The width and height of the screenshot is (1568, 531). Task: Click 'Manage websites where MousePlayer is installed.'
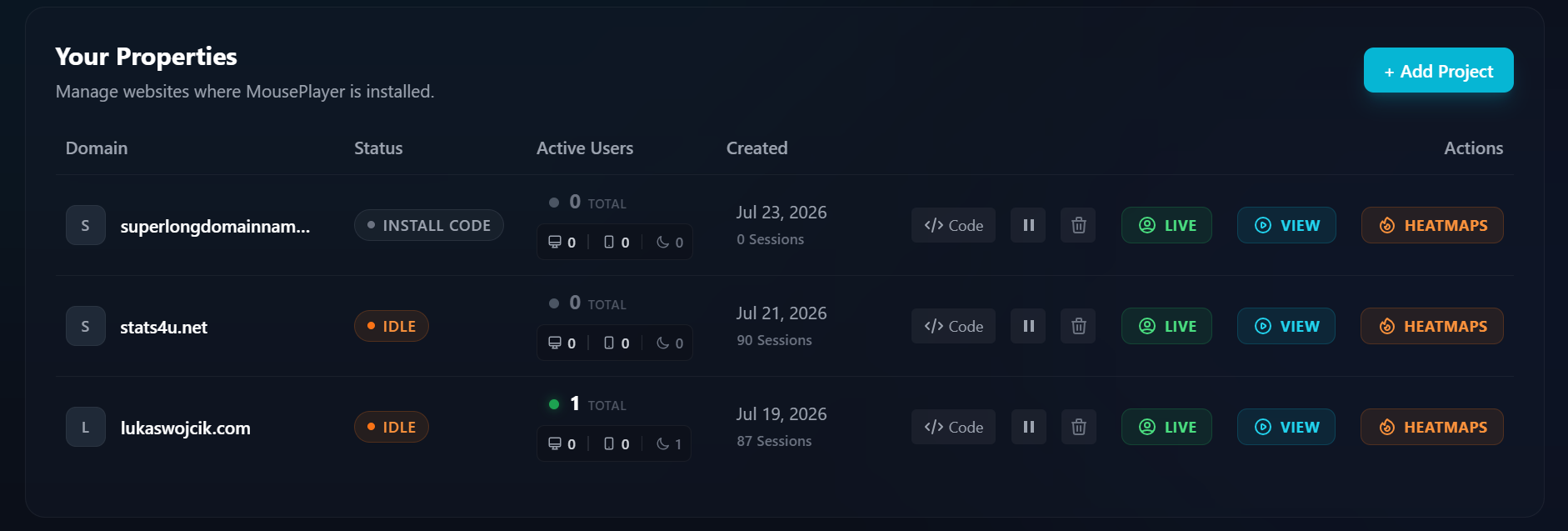245,92
